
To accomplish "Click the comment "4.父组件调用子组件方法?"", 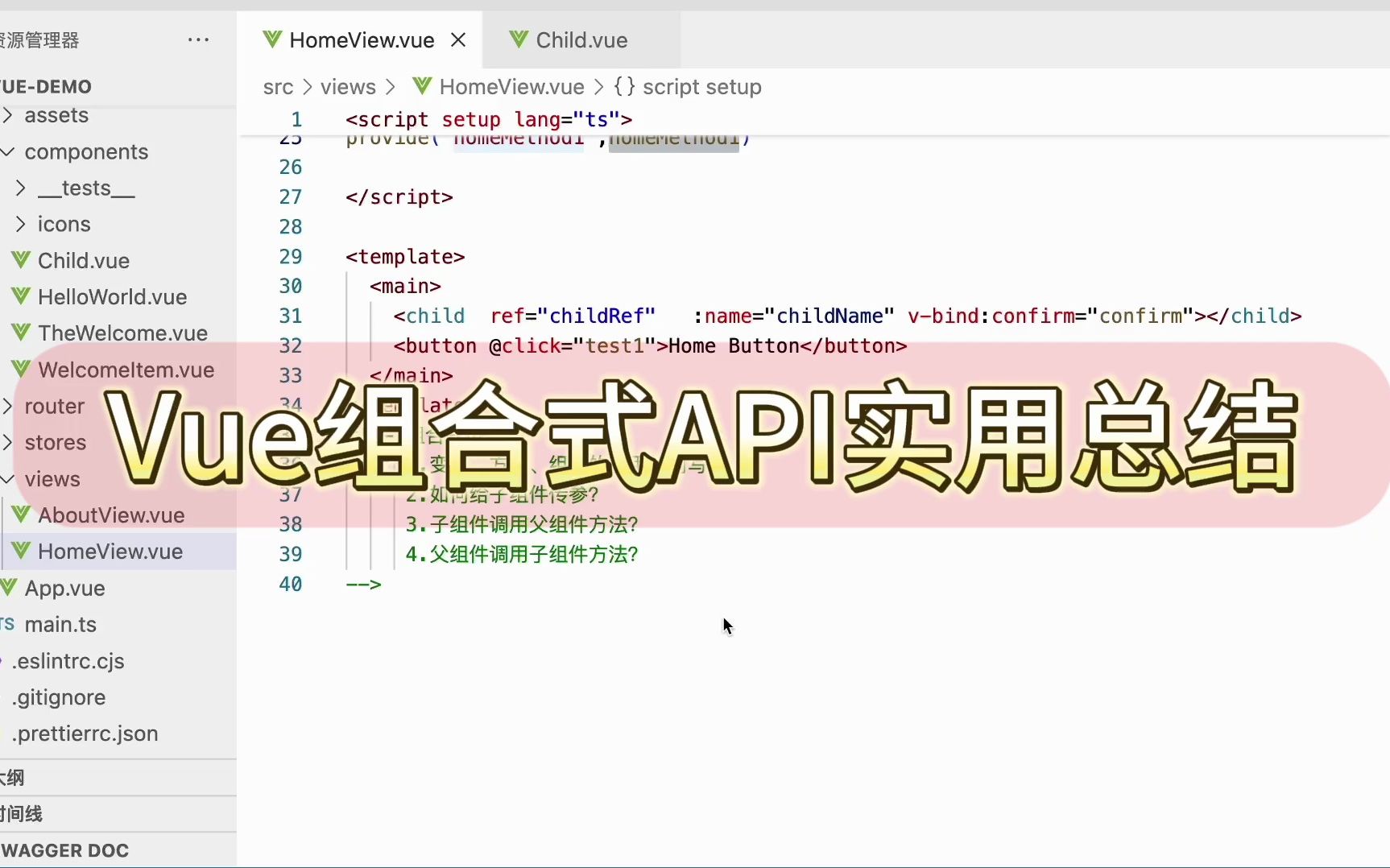I will pos(522,554).
